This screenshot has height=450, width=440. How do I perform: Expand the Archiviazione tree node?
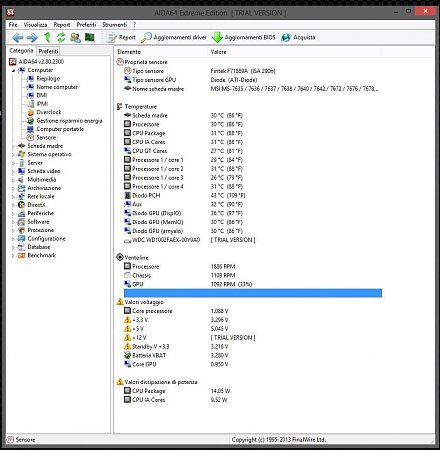(x=13, y=188)
